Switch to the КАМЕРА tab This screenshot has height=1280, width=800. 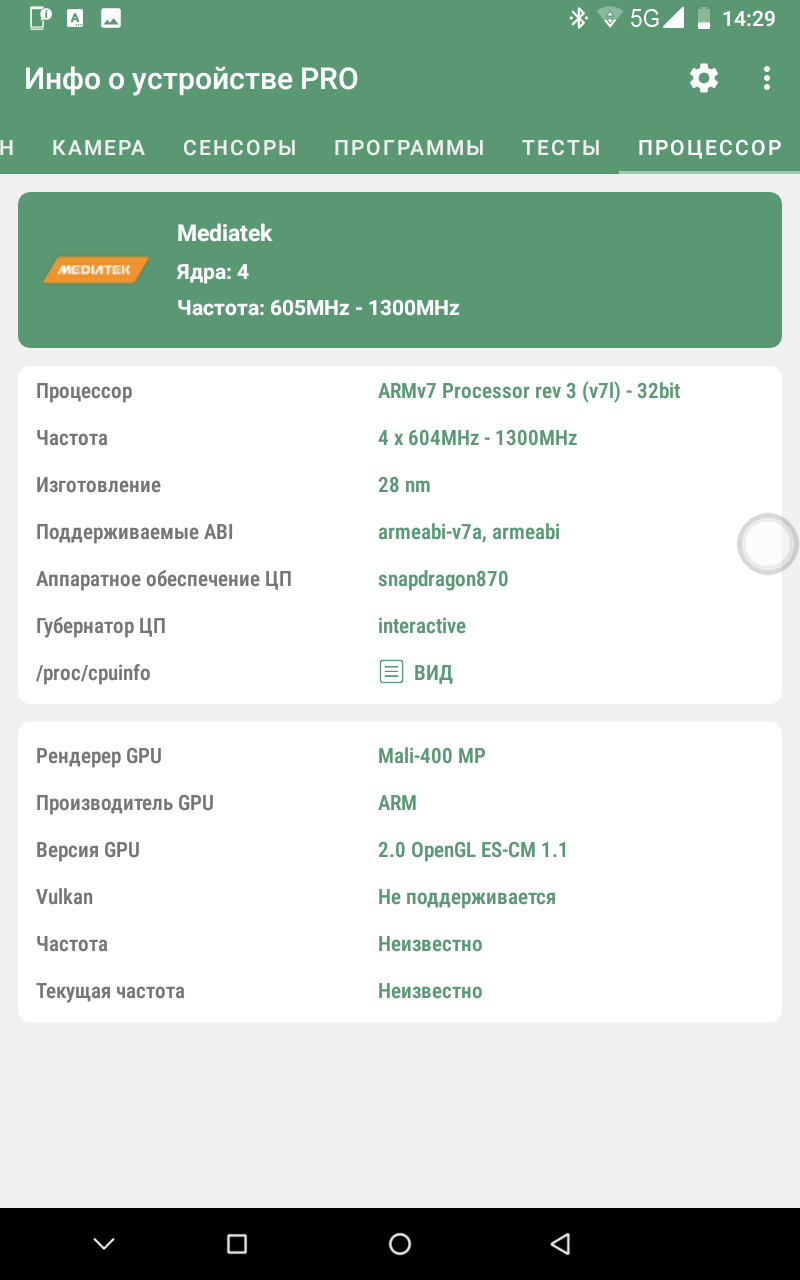pyautogui.click(x=99, y=148)
